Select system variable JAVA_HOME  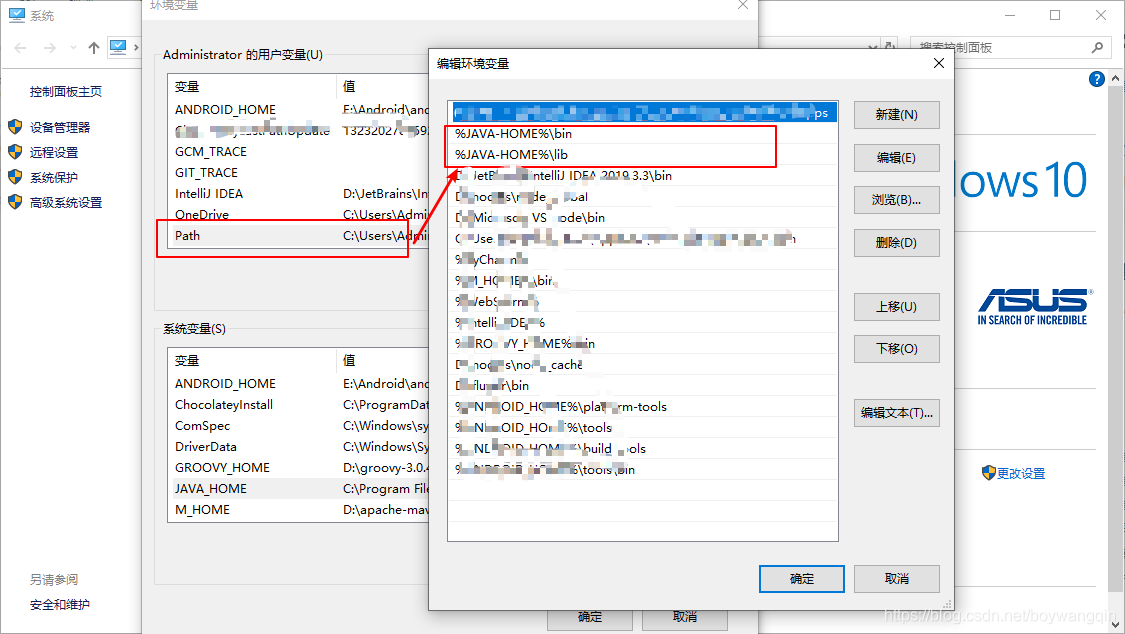(x=298, y=488)
